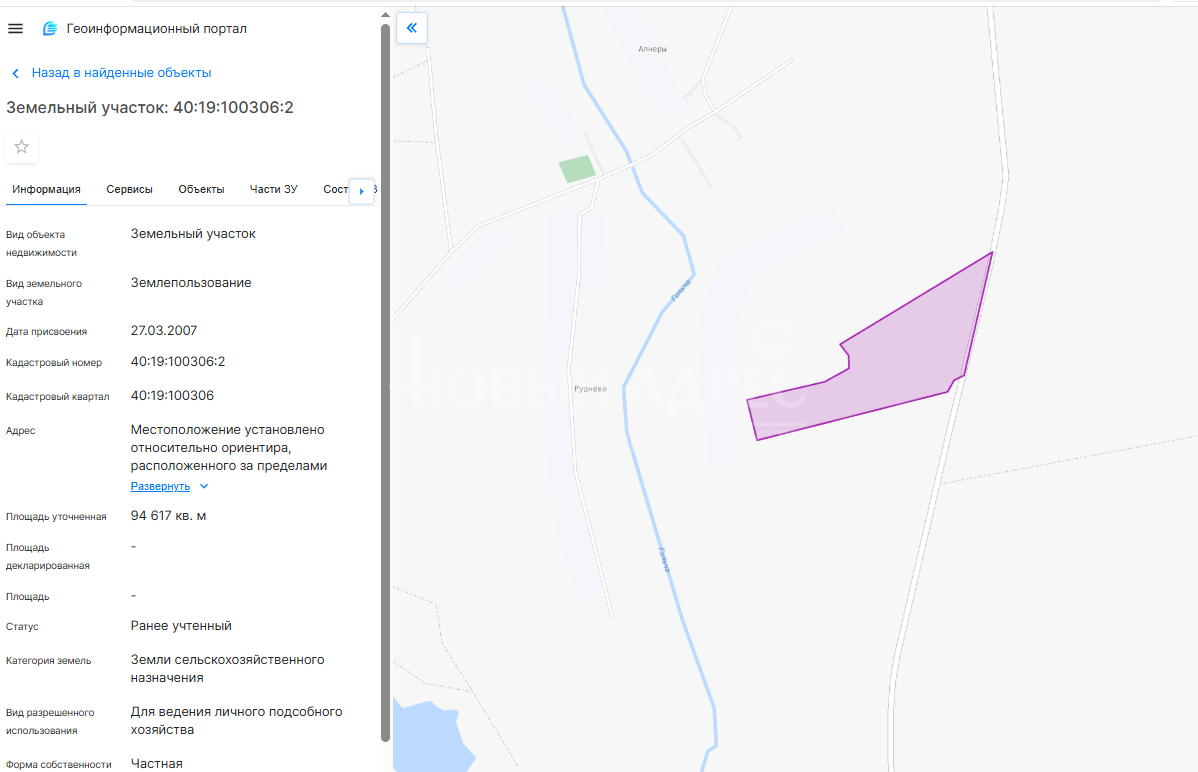1198x772 pixels.
Task: Add the parcel to favorites with the star
Action: click(22, 147)
